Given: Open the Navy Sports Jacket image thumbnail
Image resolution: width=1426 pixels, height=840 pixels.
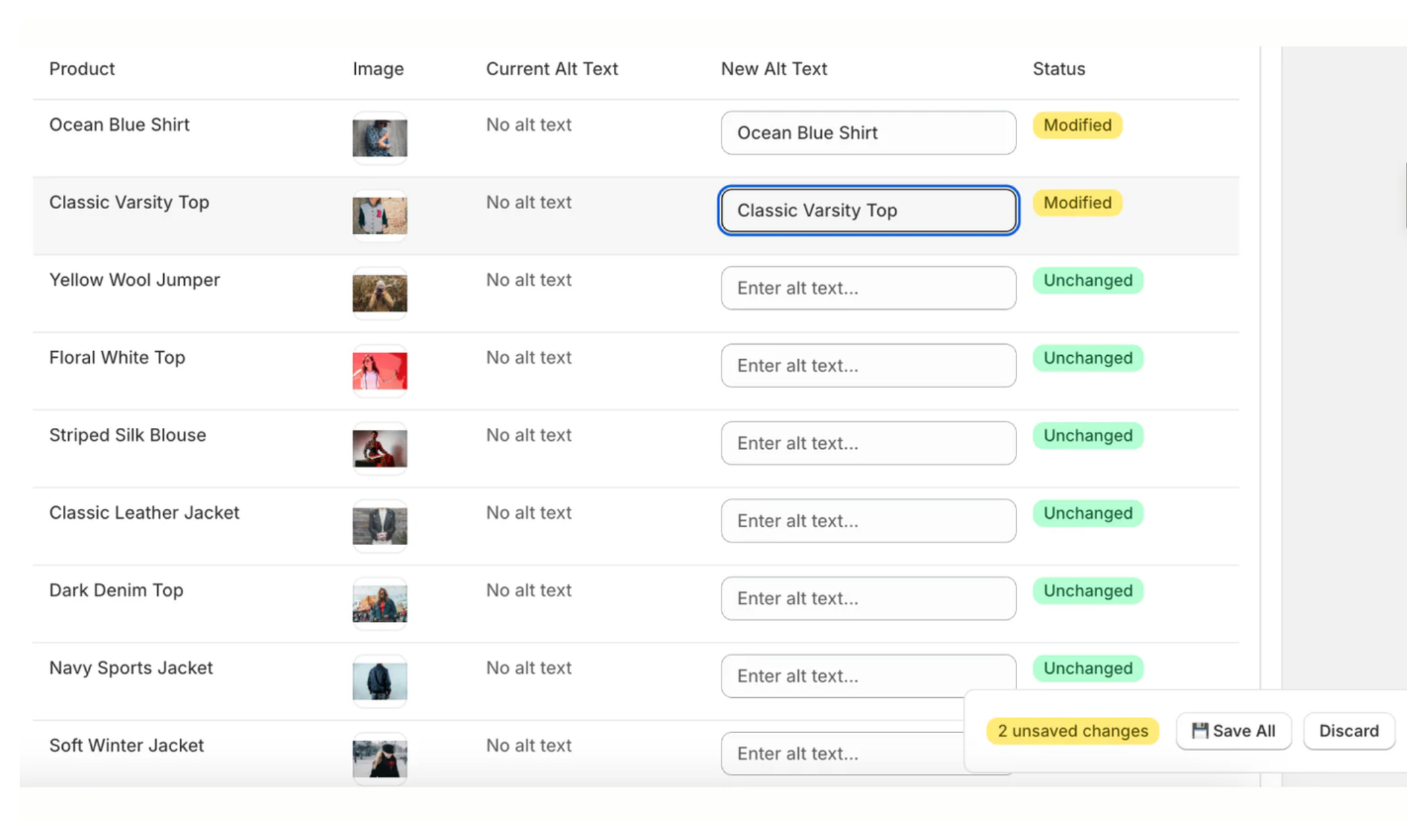Looking at the screenshot, I should 379,681.
